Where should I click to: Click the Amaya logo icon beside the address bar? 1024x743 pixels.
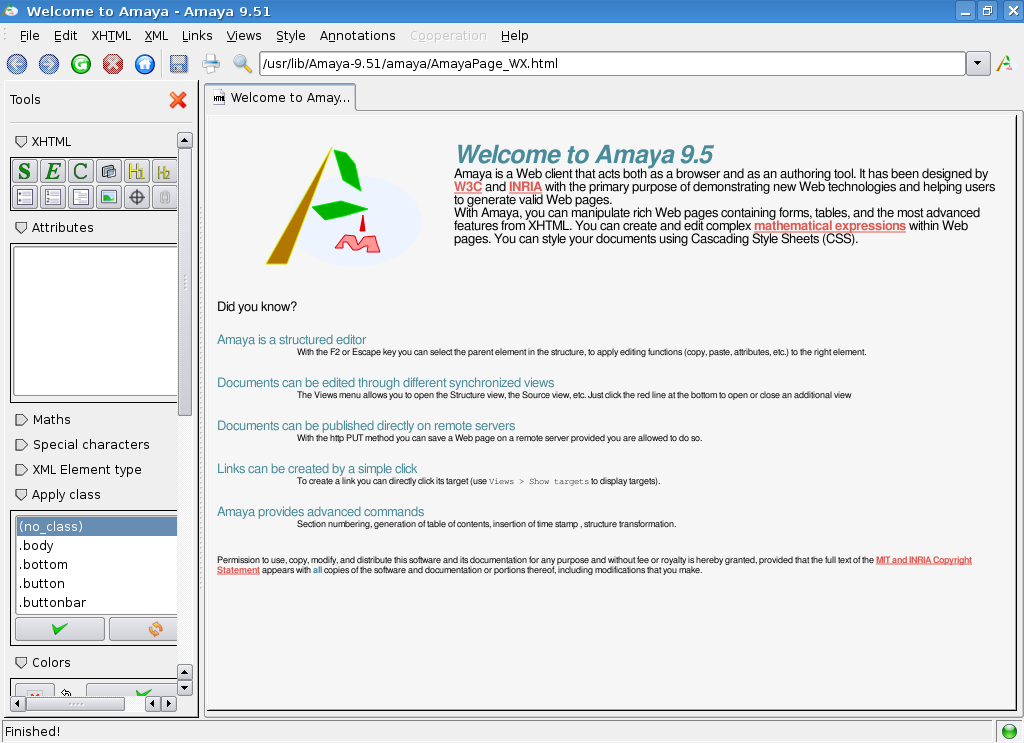(x=1004, y=63)
